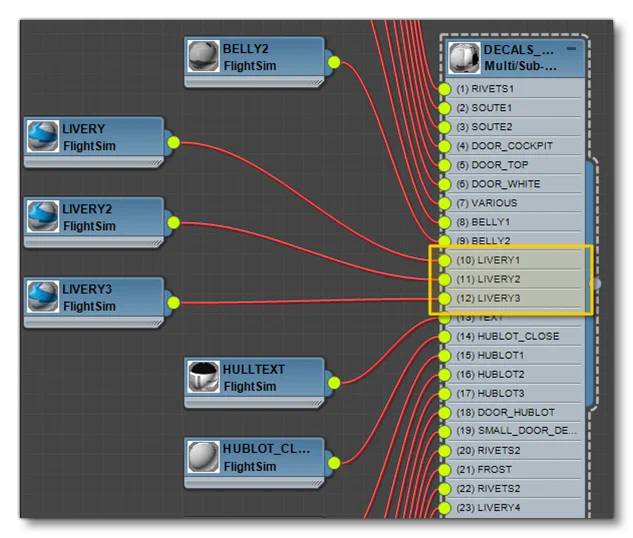Click input socket for (14) HUBLOT_CLOSE
This screenshot has width=633, height=538.
444,337
